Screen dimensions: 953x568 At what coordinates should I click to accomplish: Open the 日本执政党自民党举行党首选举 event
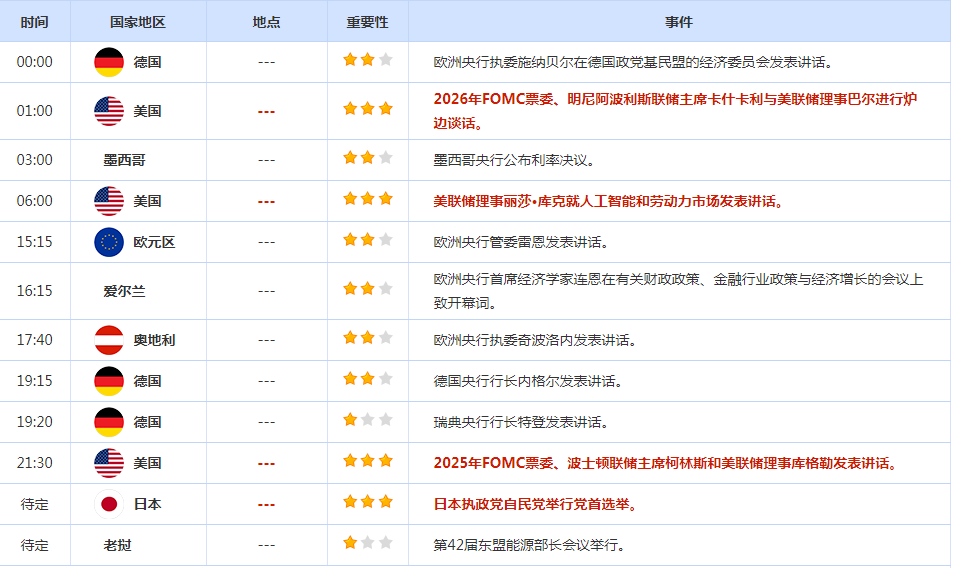click(x=534, y=504)
